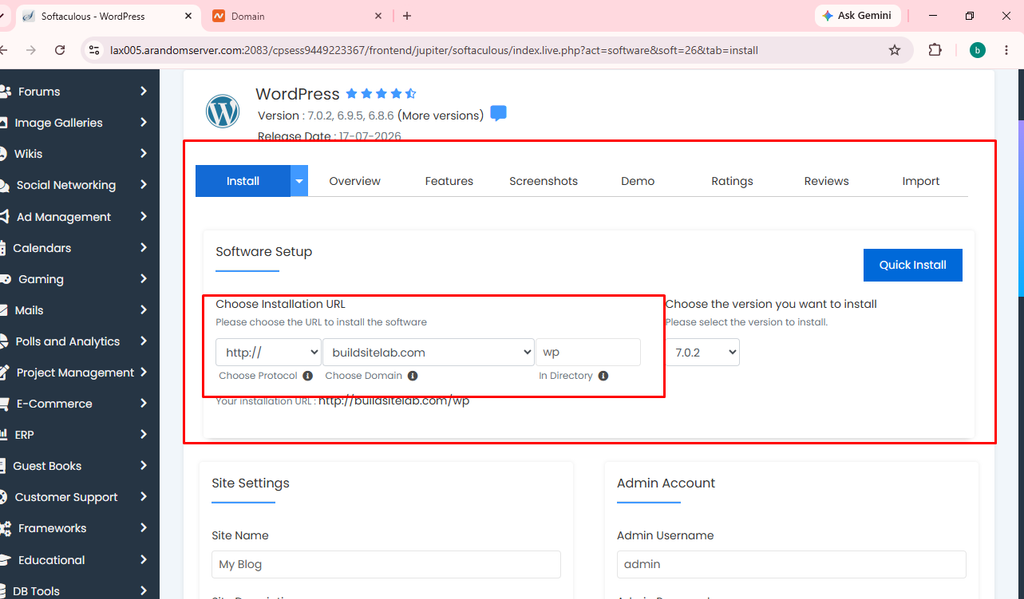The height and width of the screenshot is (599, 1024).
Task: Switch to the Overview tab
Action: 355,181
